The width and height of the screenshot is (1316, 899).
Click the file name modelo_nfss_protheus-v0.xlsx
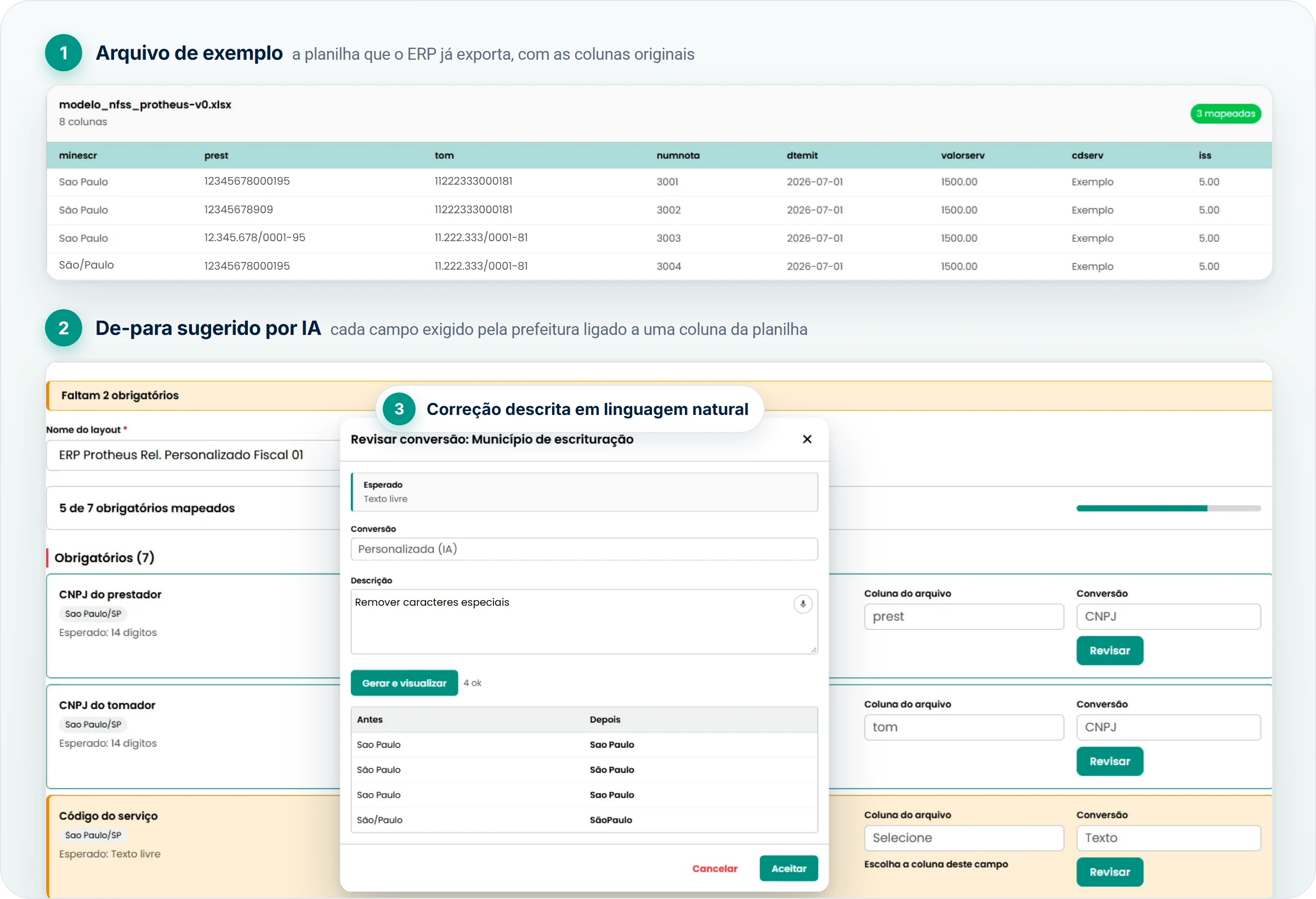[x=145, y=105]
